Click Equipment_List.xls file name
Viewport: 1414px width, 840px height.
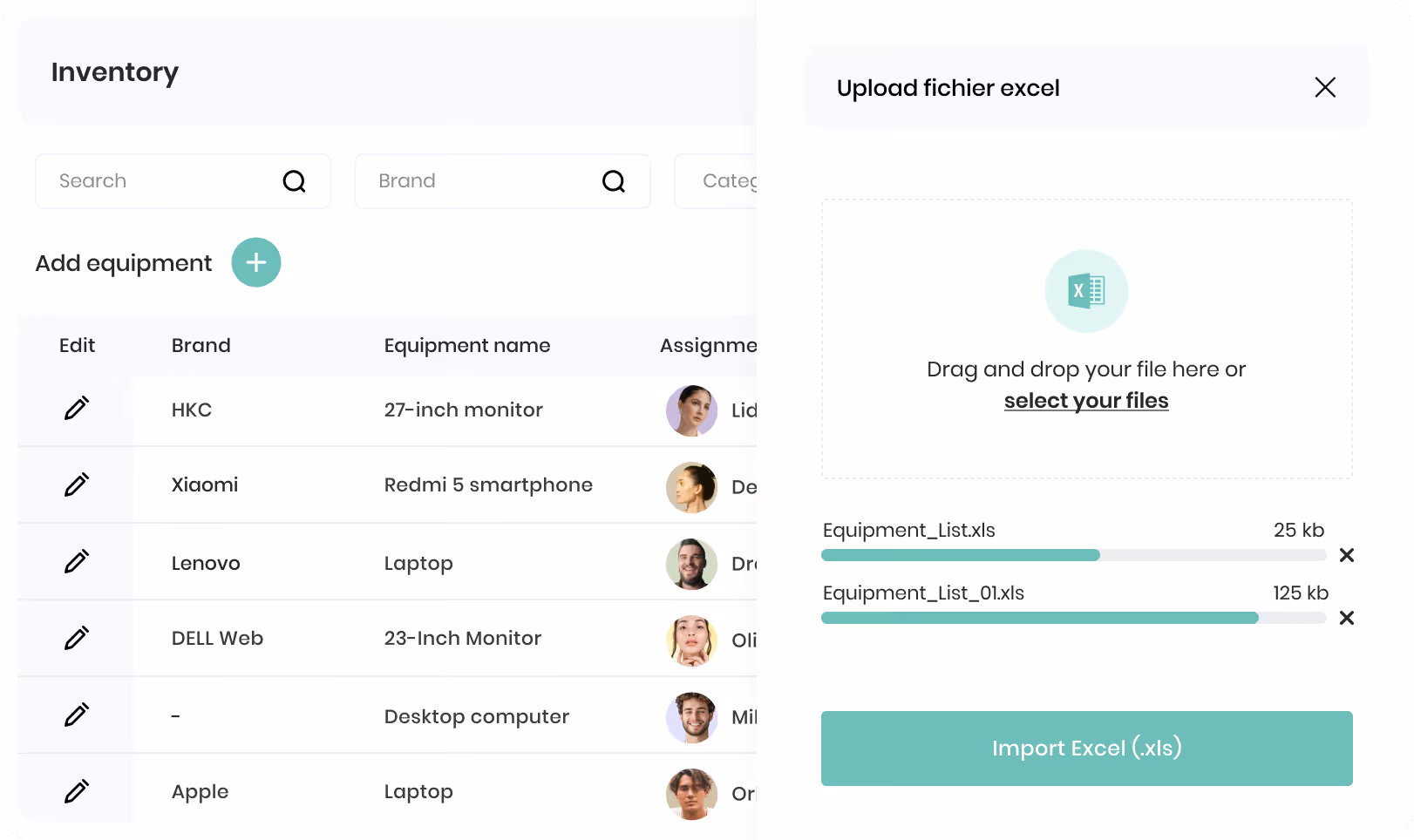pyautogui.click(x=909, y=530)
